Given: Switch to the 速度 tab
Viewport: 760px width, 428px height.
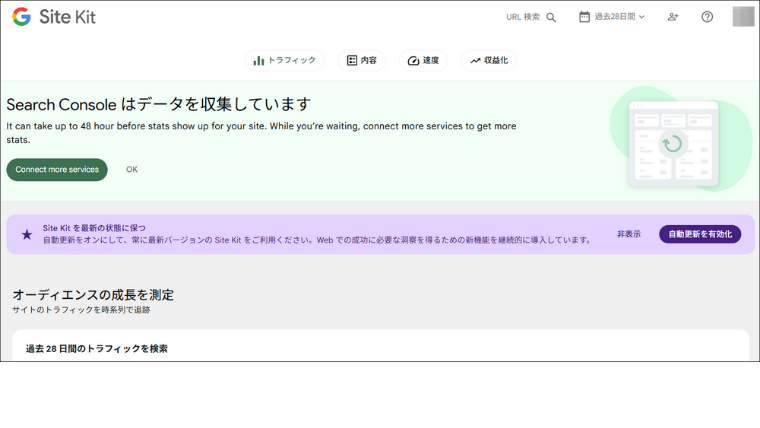Looking at the screenshot, I should tap(423, 61).
